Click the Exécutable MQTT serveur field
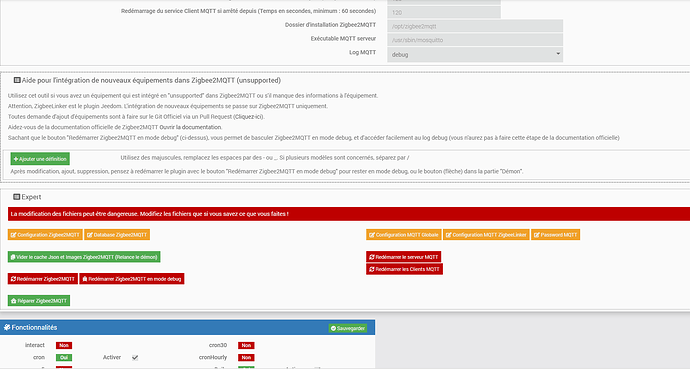This screenshot has height=369, width=690. 475,40
